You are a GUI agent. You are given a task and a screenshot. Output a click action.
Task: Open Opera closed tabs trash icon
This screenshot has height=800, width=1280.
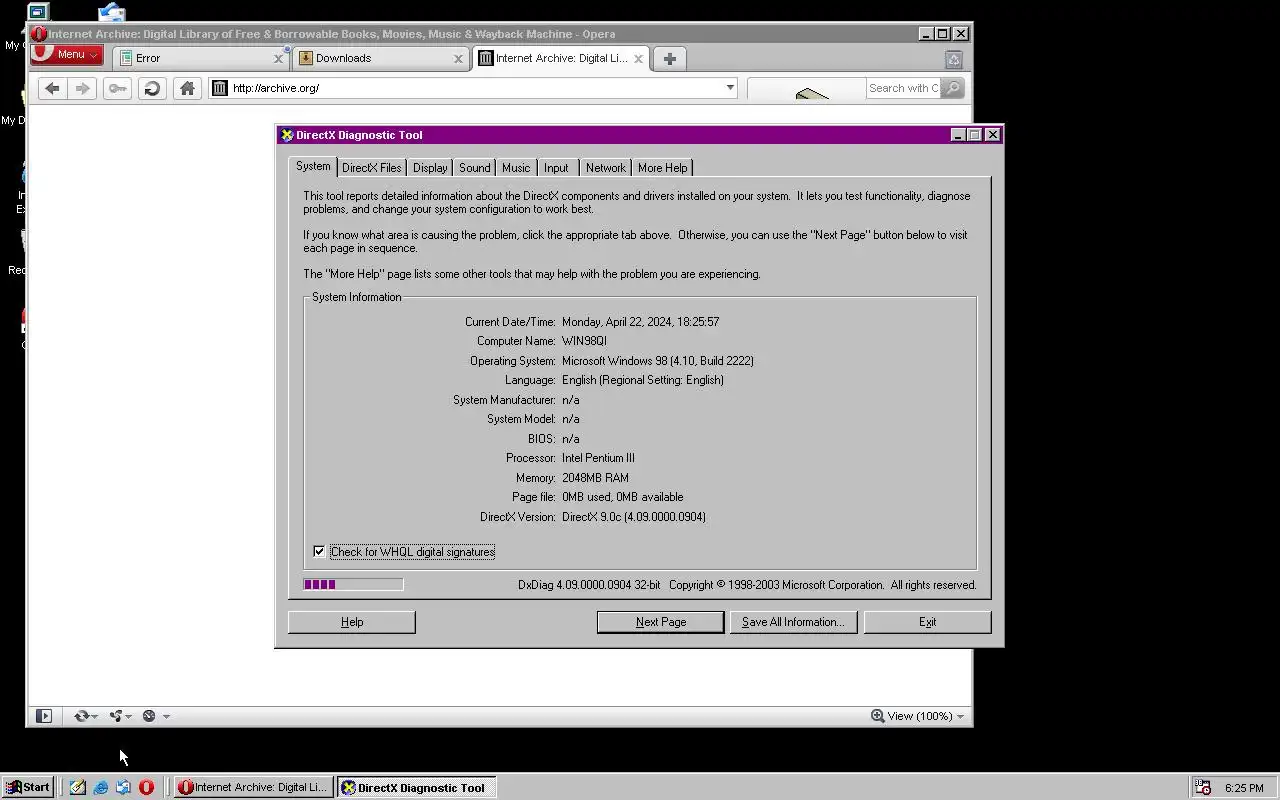(953, 59)
